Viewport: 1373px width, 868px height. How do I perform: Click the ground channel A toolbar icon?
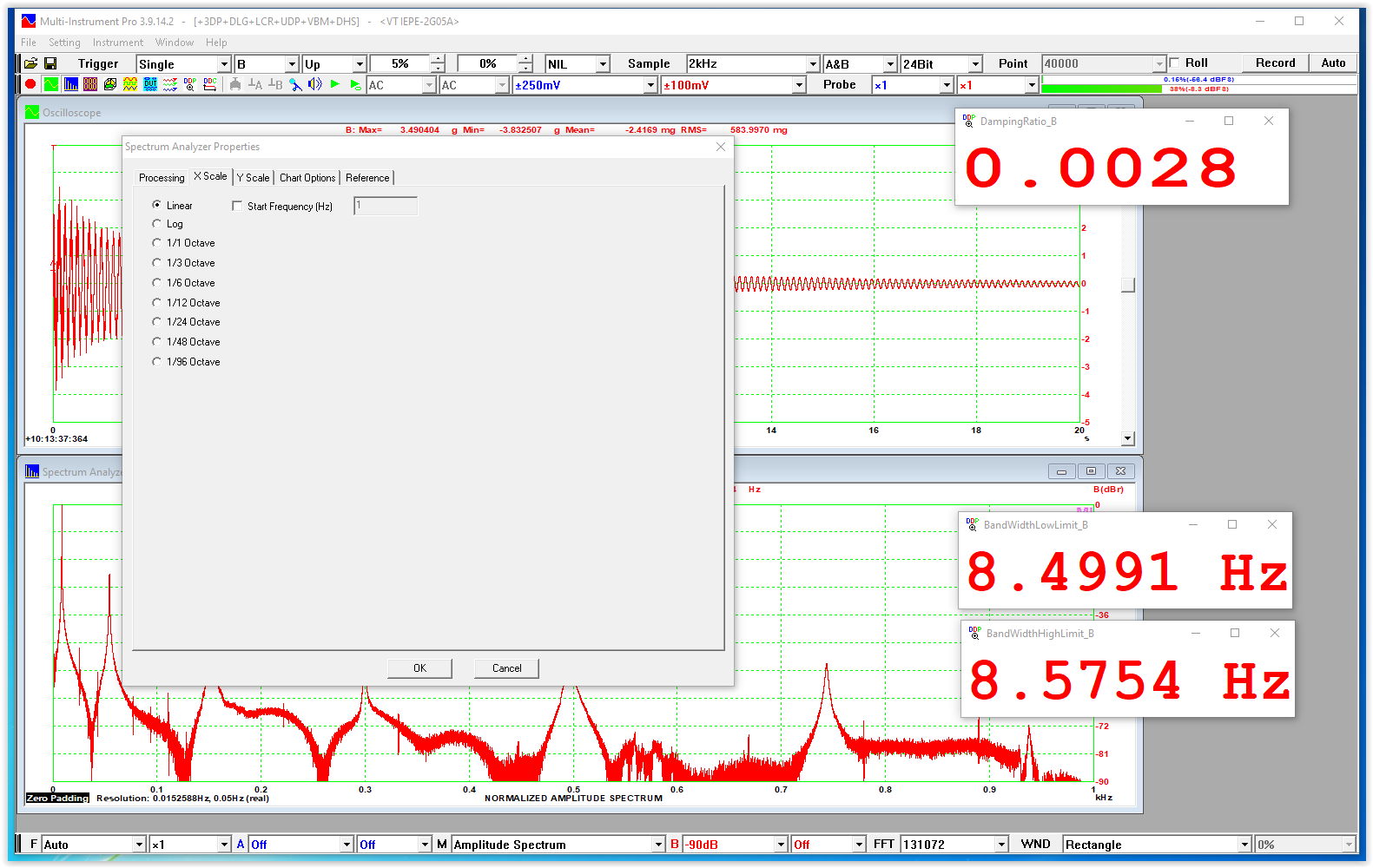(255, 84)
